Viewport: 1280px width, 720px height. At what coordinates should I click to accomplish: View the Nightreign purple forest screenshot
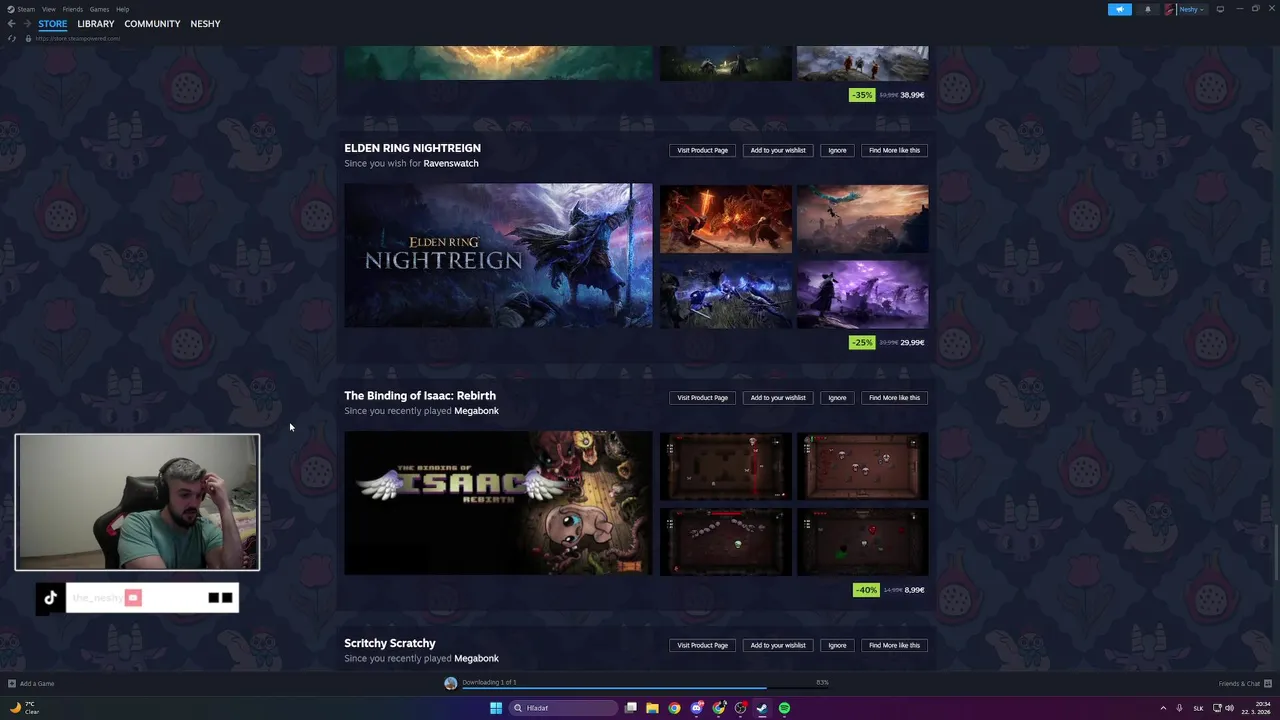click(x=862, y=294)
